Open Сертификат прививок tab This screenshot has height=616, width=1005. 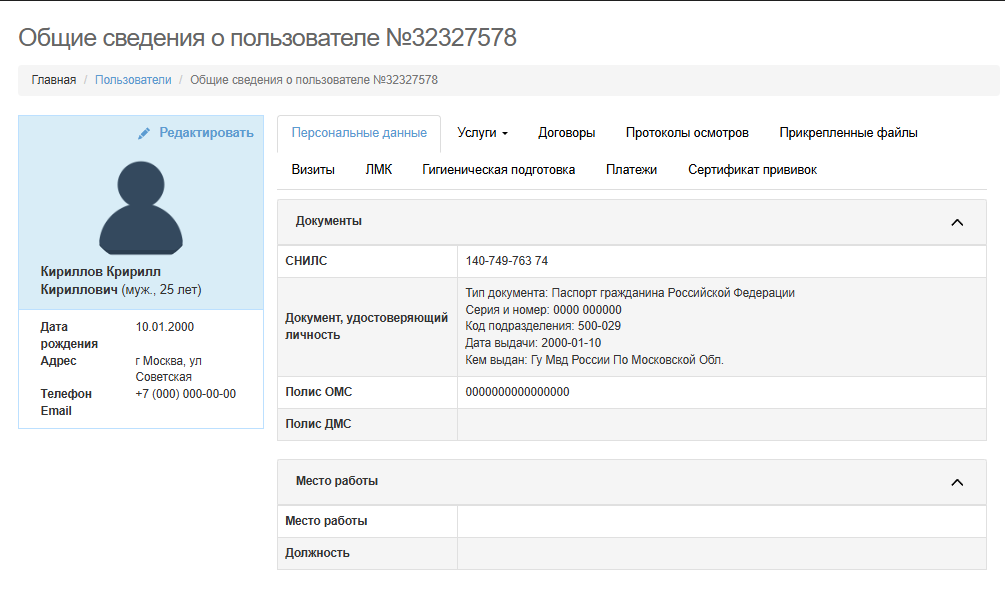click(x=752, y=170)
